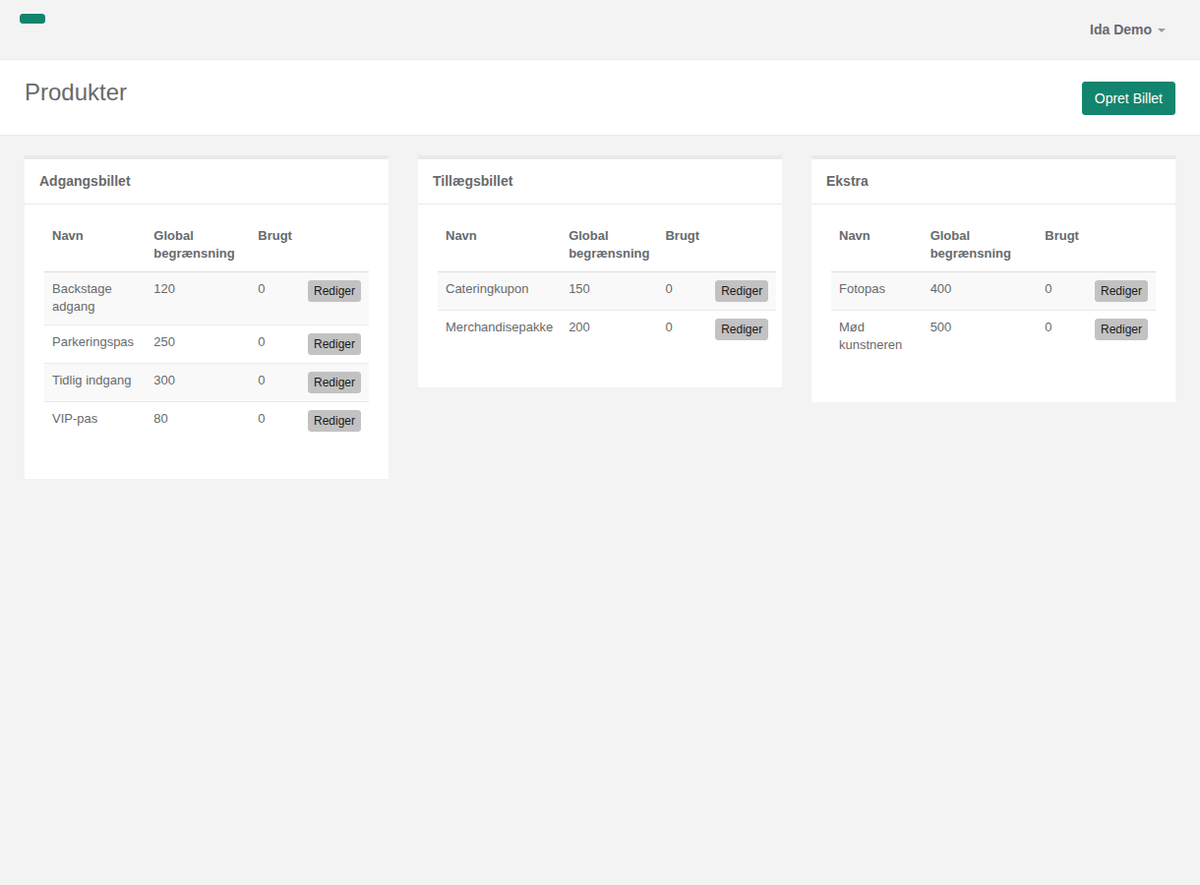Click the limit value 400
1200x885 pixels.
pos(941,289)
